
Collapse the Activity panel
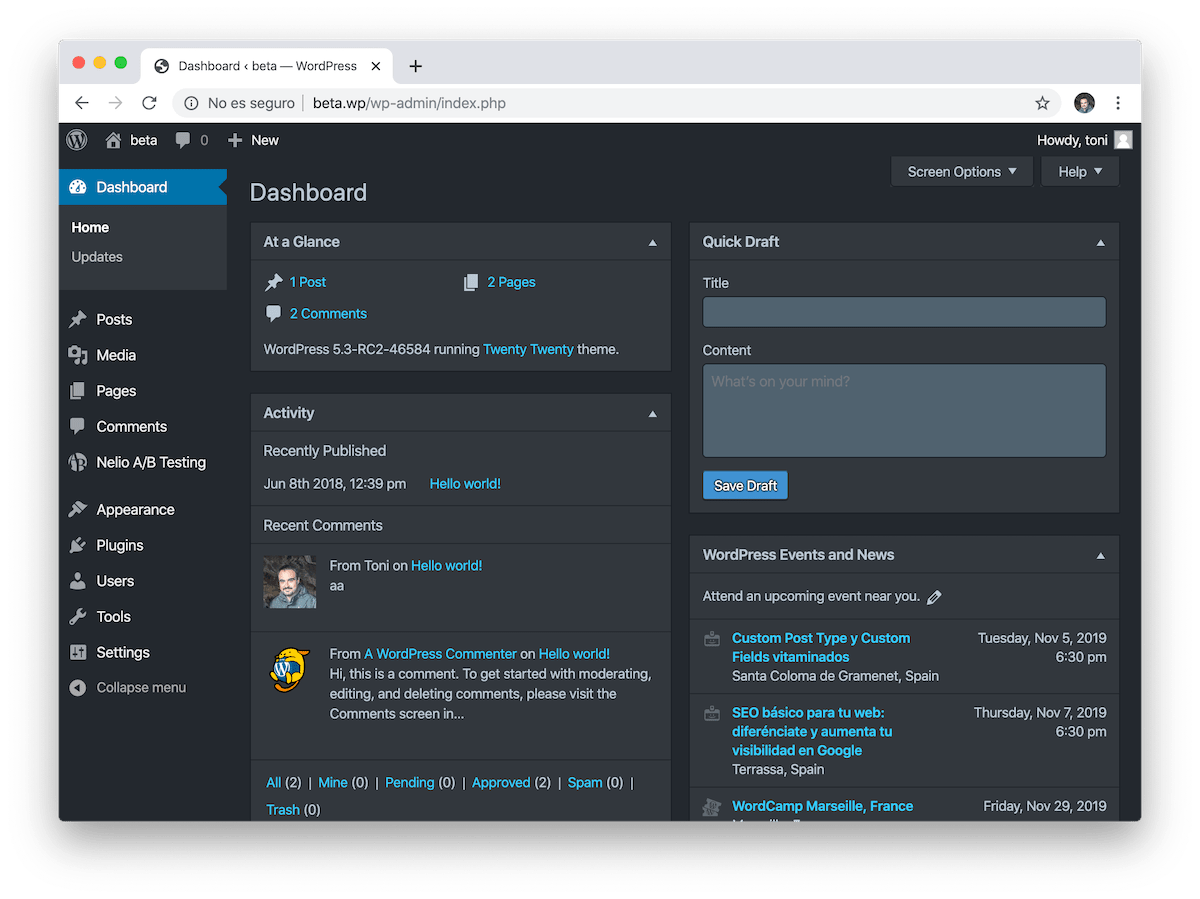653,413
